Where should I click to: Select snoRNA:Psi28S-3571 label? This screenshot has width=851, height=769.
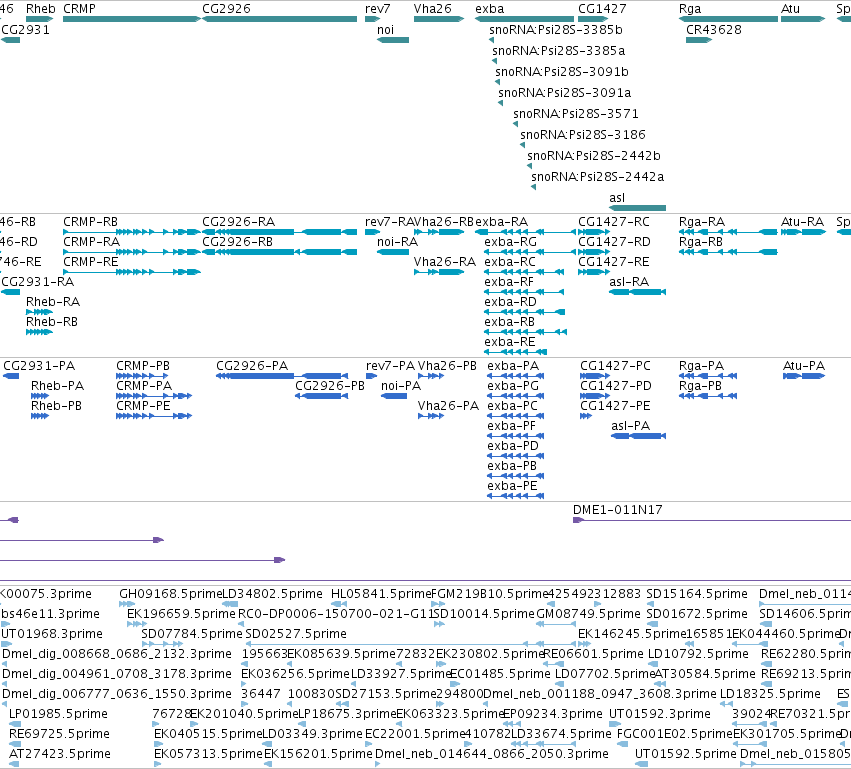(x=576, y=114)
